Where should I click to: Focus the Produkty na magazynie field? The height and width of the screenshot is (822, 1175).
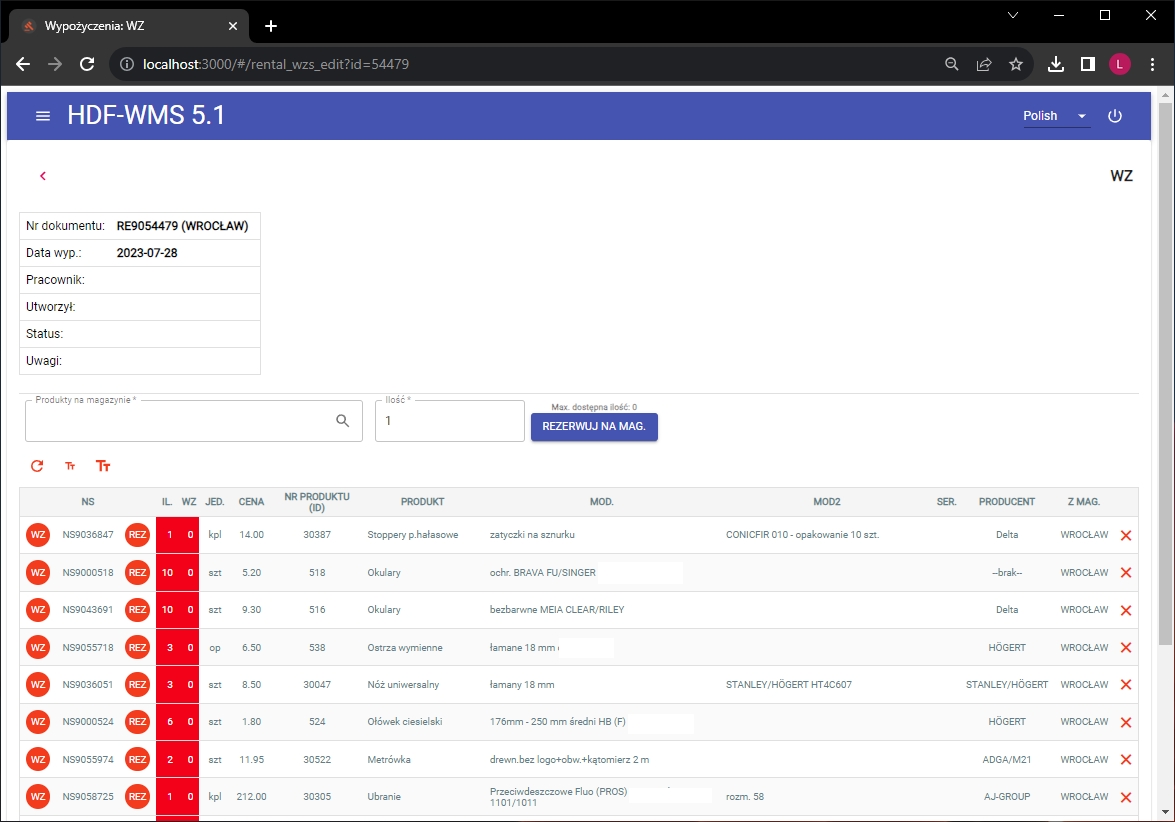click(x=180, y=422)
